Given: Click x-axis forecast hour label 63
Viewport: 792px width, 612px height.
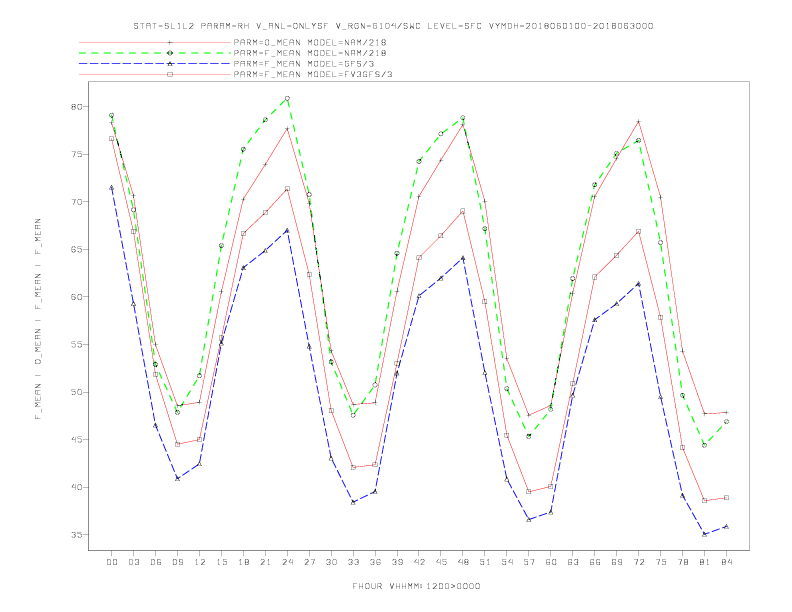Looking at the screenshot, I should click(x=573, y=562).
